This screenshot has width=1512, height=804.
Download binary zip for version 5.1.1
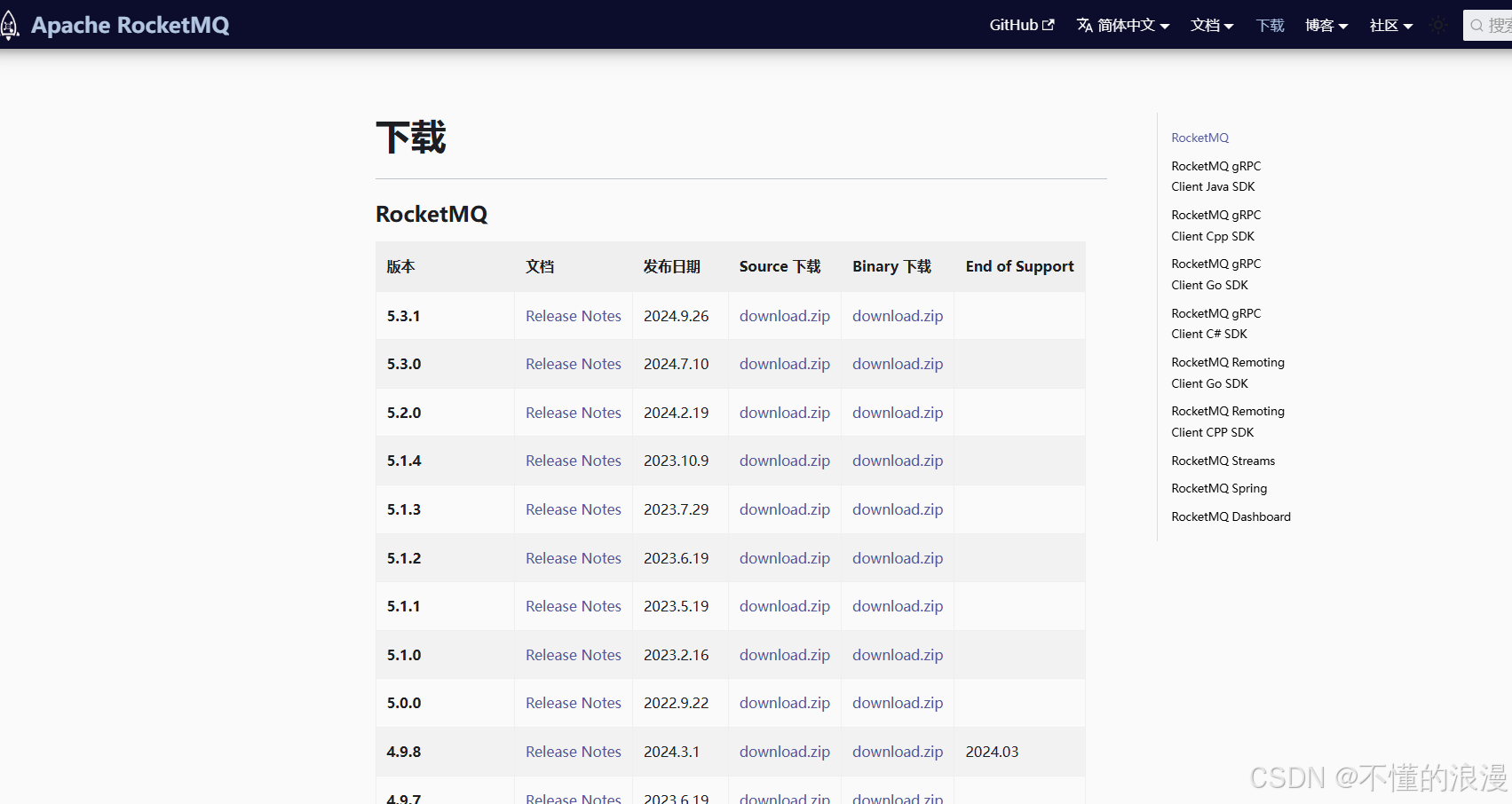coord(898,606)
